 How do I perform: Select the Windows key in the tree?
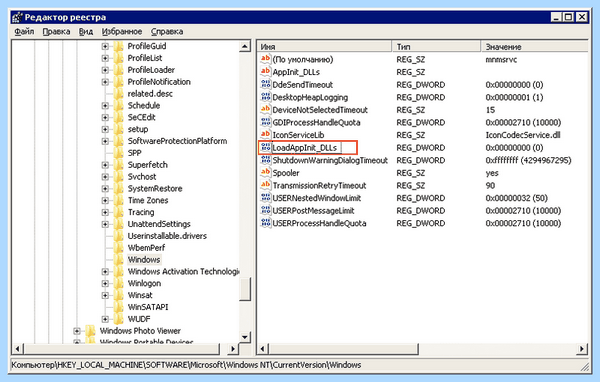[x=144, y=260]
